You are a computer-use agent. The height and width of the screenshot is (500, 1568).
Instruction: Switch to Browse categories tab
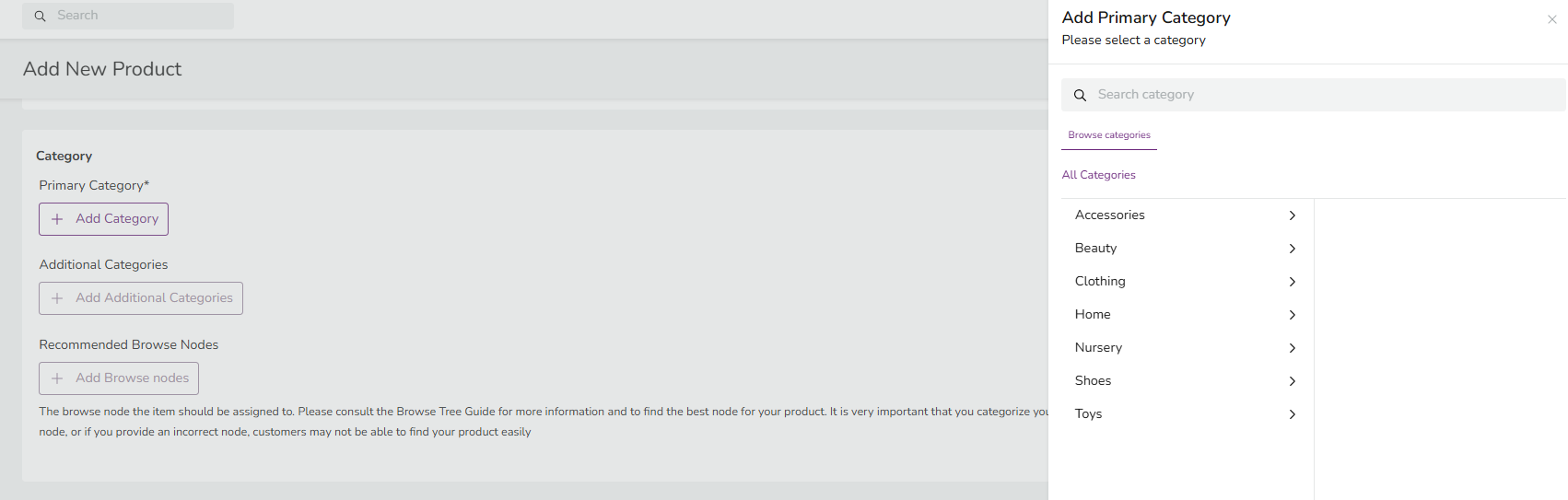pos(1109,135)
